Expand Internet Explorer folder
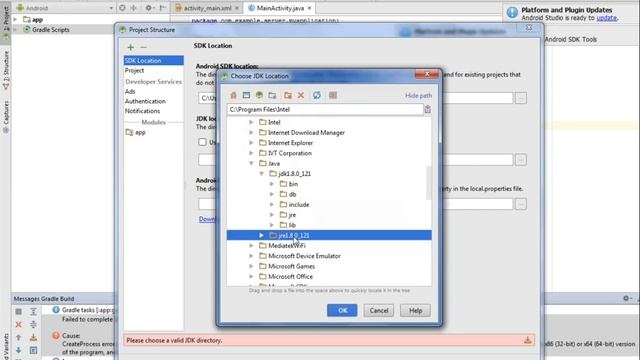 point(251,142)
